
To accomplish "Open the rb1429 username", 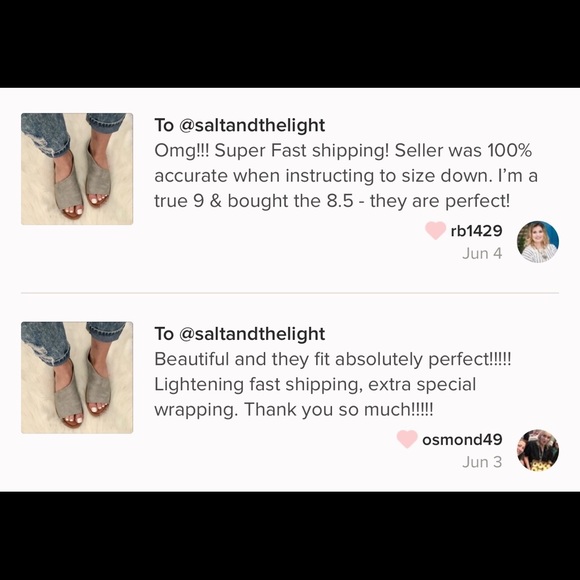I will (476, 231).
